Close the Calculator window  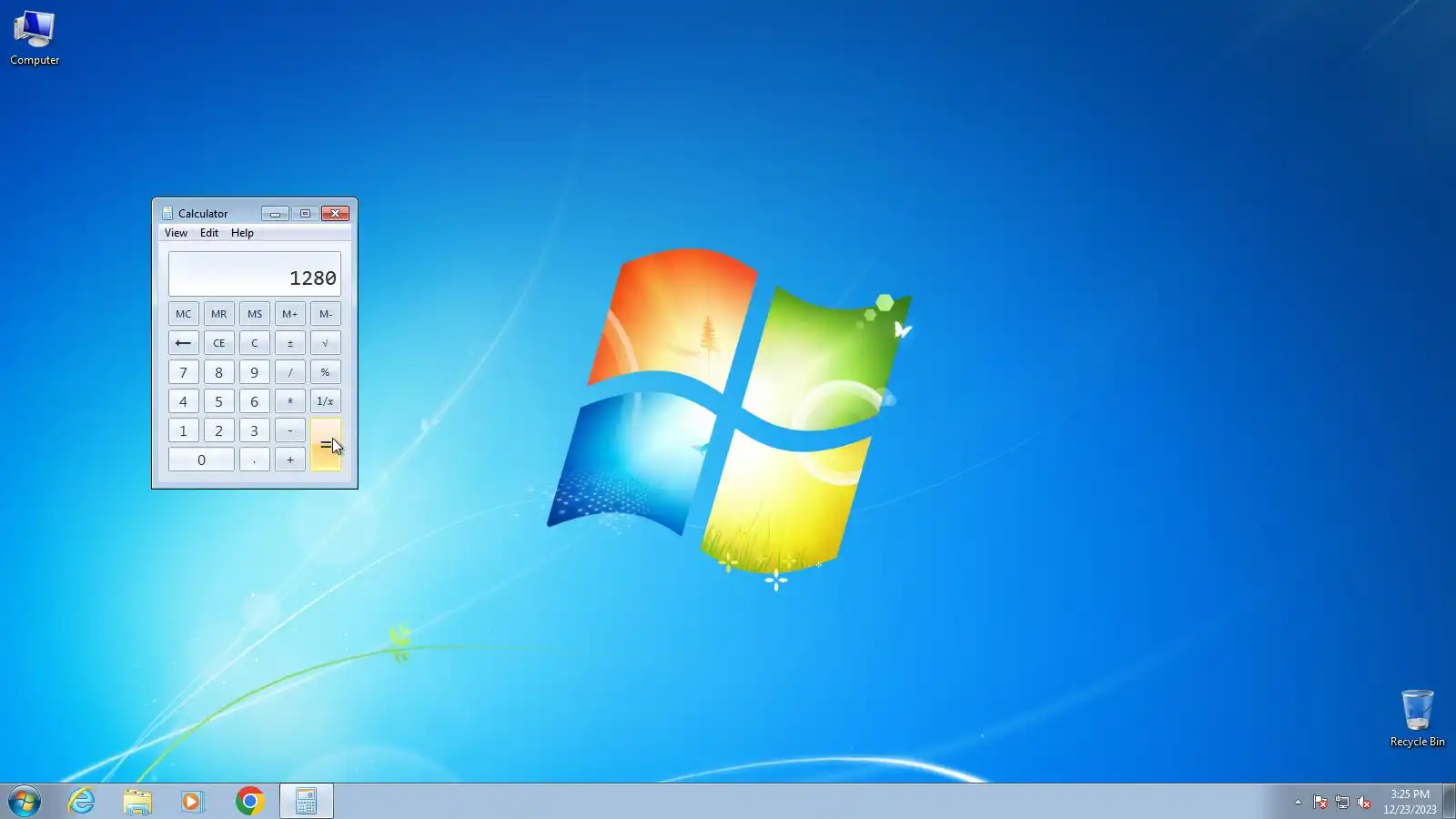click(x=336, y=214)
